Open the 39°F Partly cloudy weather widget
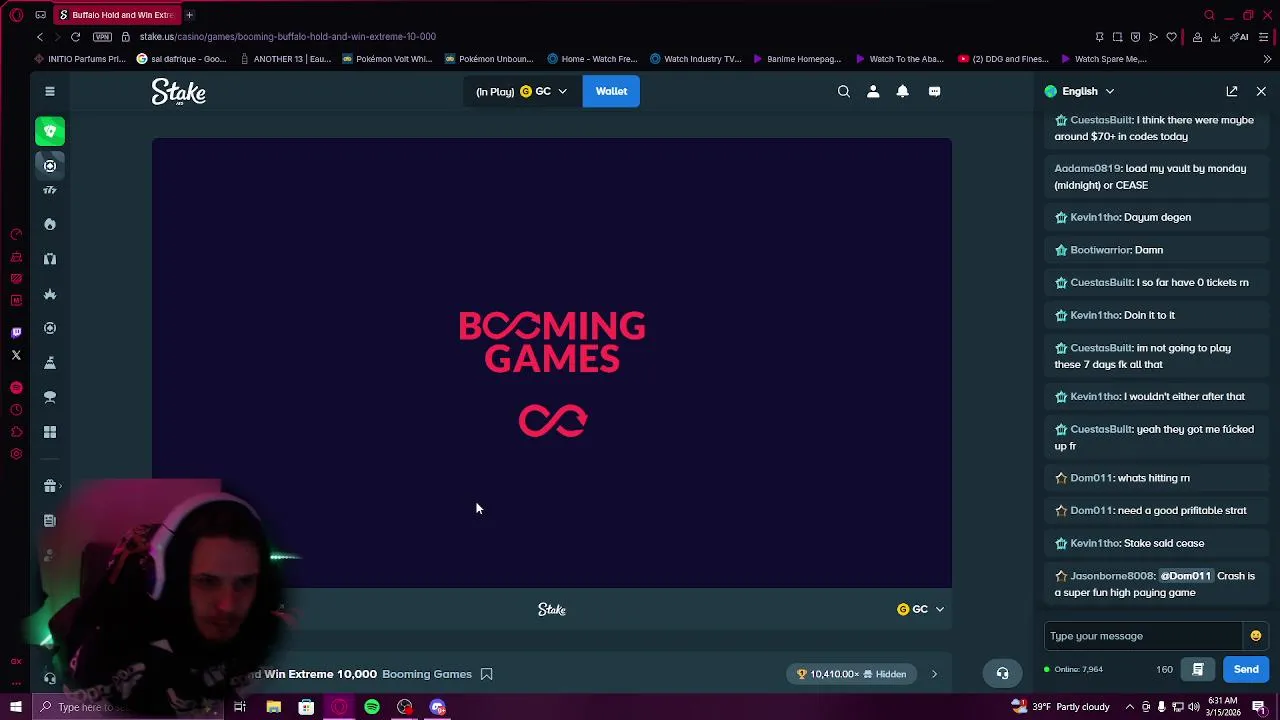1280x720 pixels. (x=1062, y=707)
